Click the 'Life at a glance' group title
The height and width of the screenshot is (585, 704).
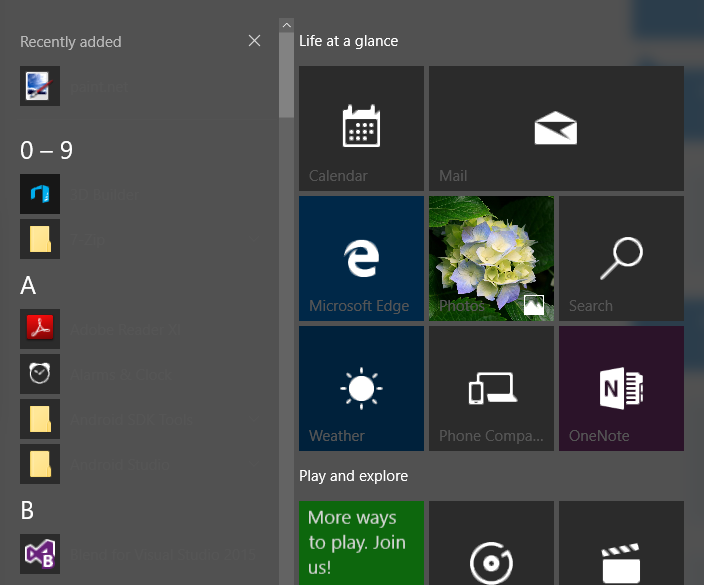348,41
